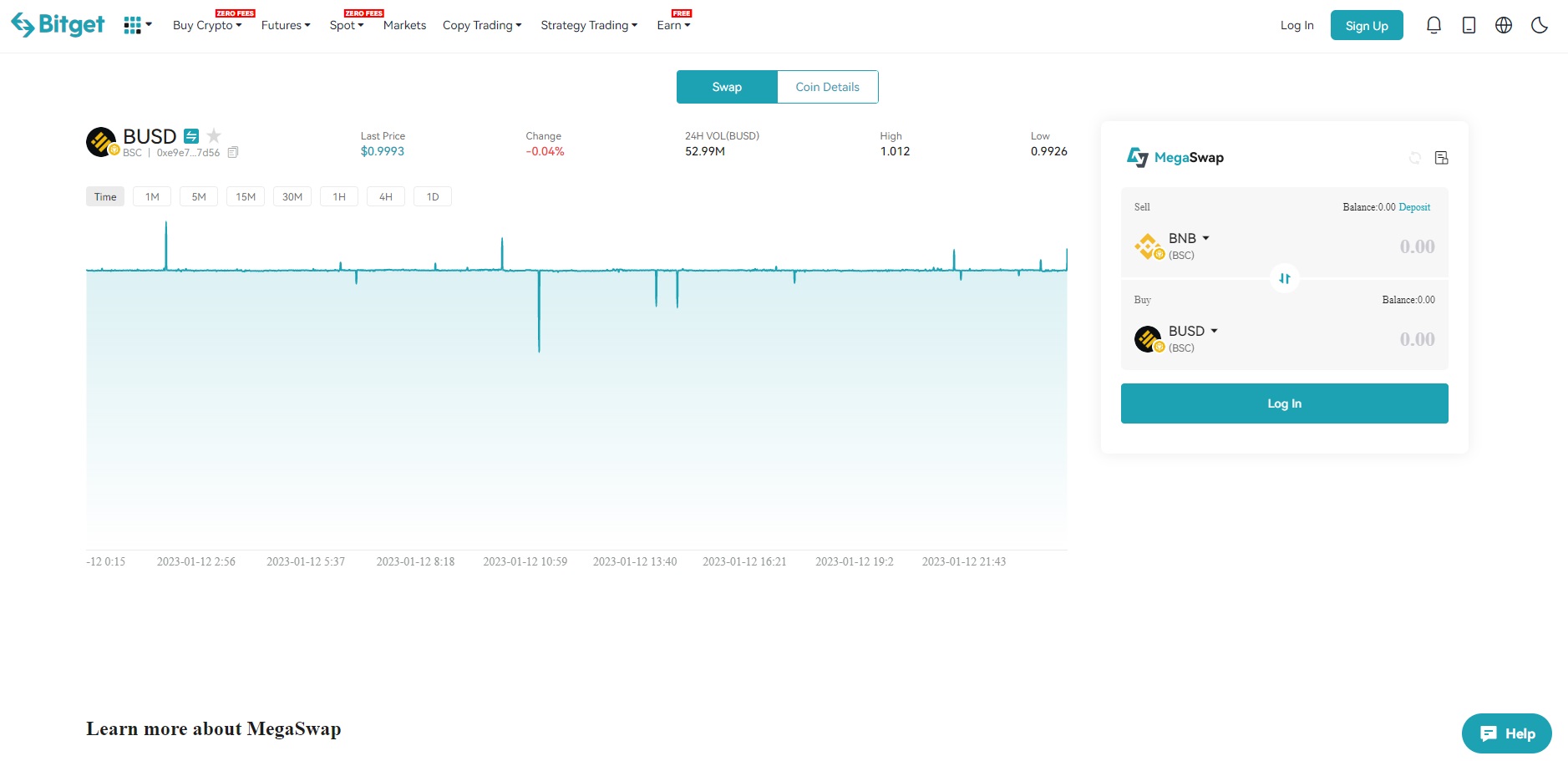Click the 2023-01-12 10:59 time label
Screen dimensions: 1568x761
click(x=525, y=561)
